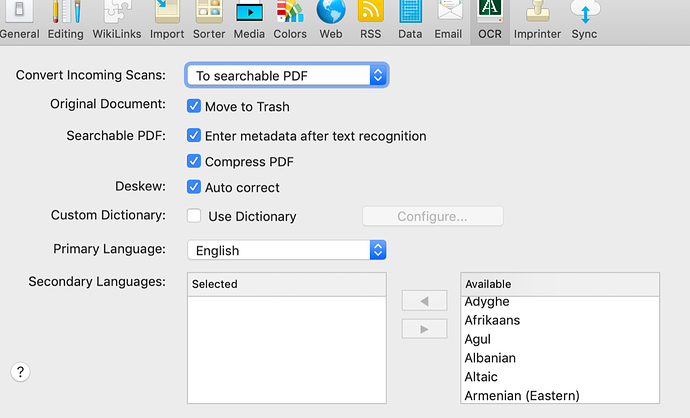690x418 pixels.
Task: Open the RSS feed preferences
Action: point(371,20)
